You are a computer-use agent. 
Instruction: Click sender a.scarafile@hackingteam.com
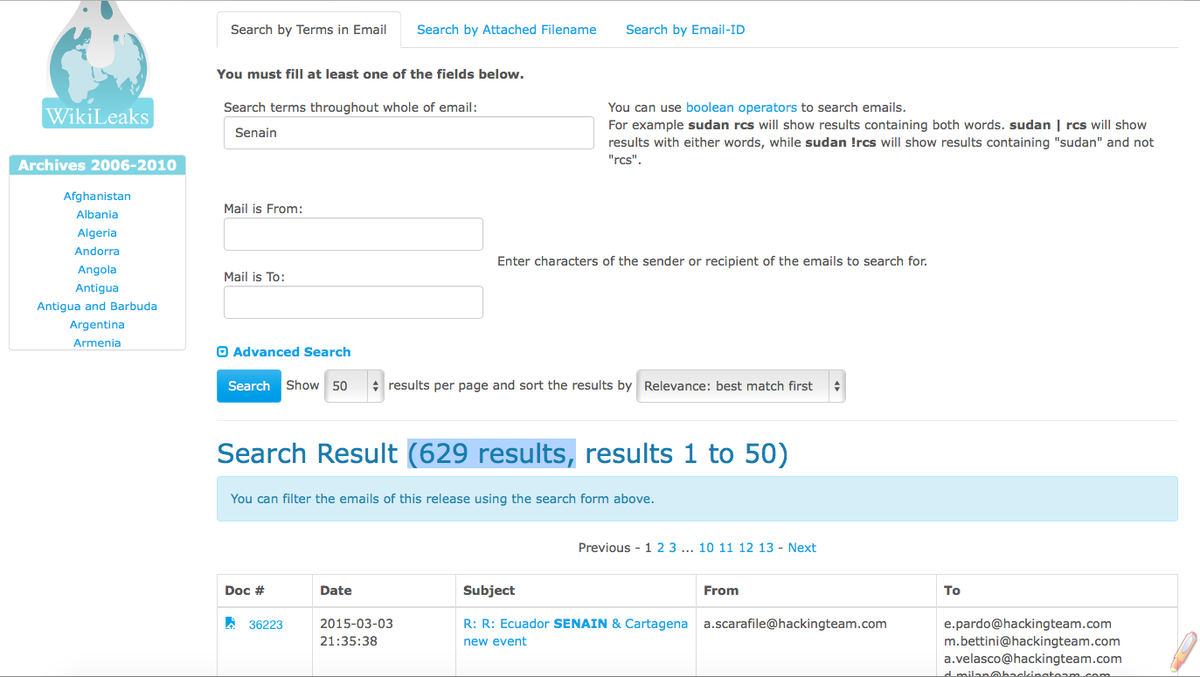pyautogui.click(x=795, y=624)
